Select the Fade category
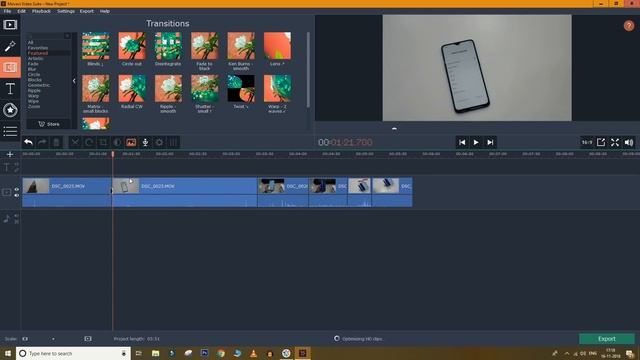This screenshot has height=360, width=640. [33, 64]
